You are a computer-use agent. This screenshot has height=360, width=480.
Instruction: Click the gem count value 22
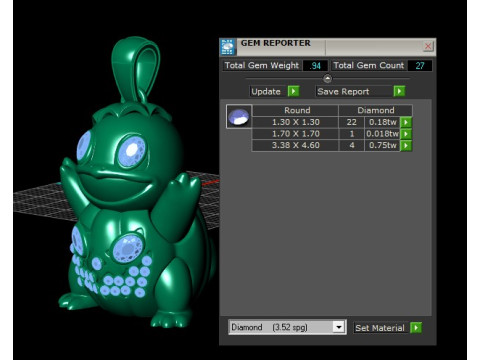coord(352,122)
